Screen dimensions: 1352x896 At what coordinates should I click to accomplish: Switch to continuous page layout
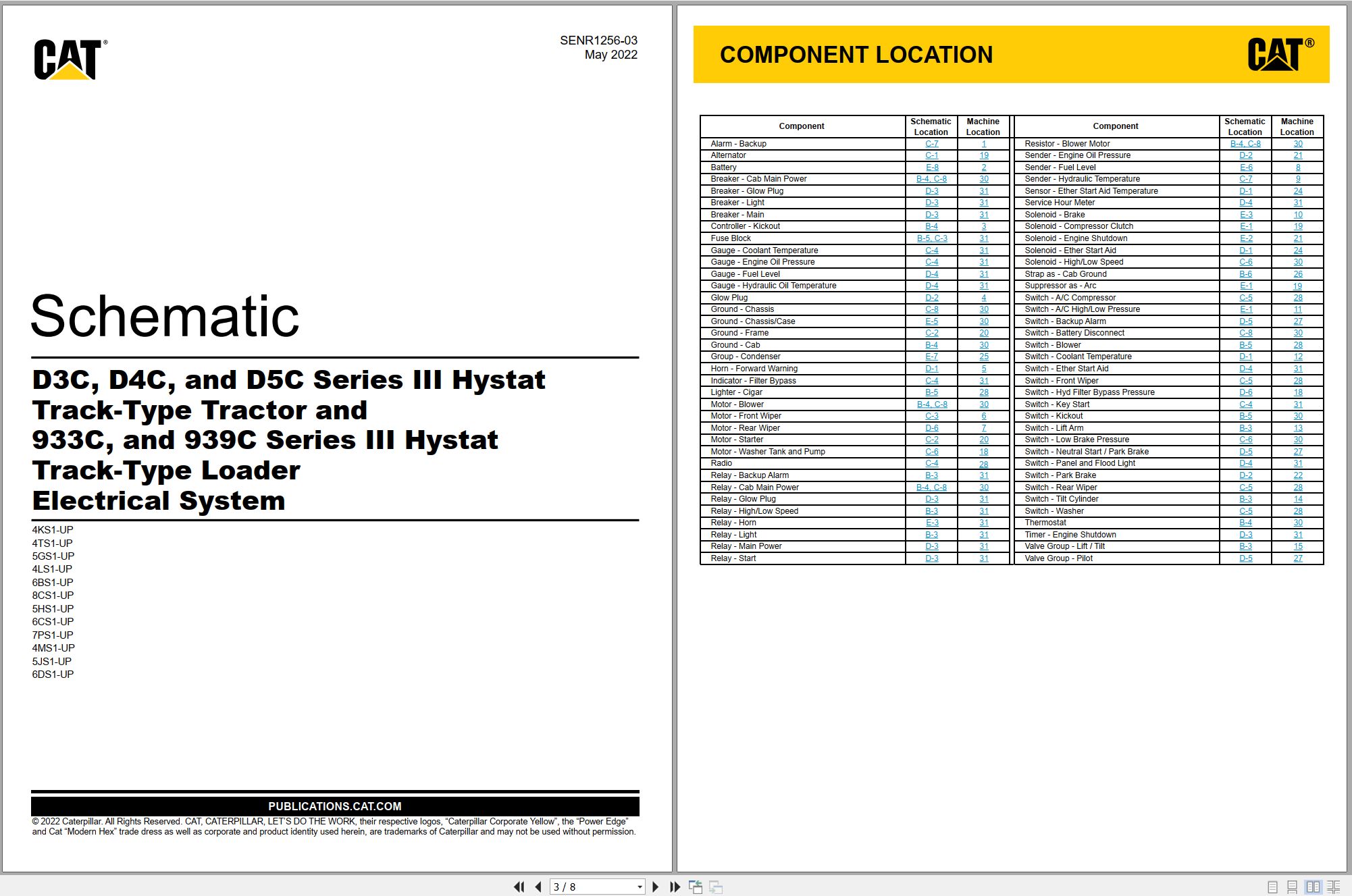pyautogui.click(x=1292, y=887)
